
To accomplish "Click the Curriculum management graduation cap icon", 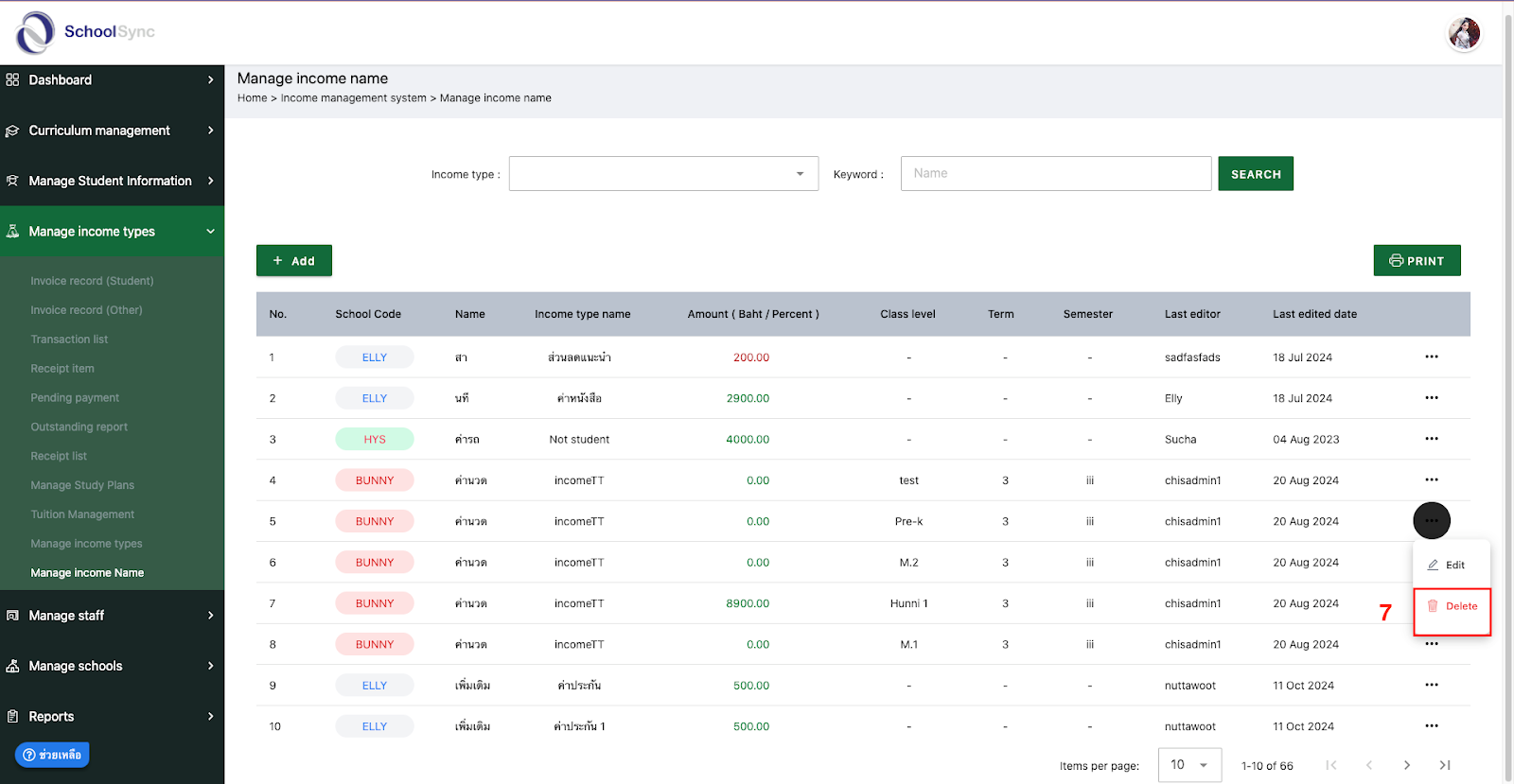I will click(12, 131).
